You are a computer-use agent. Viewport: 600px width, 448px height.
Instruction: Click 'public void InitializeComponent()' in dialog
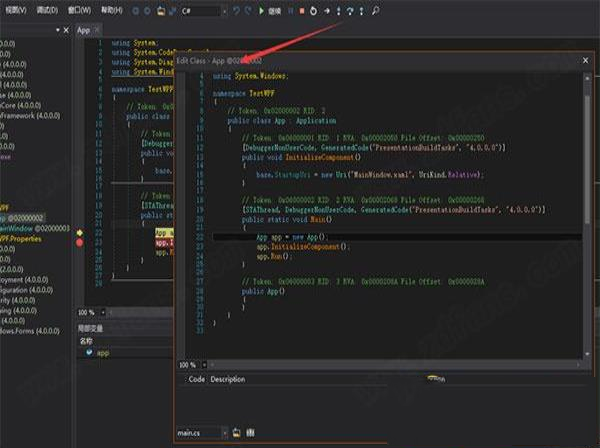[x=301, y=157]
